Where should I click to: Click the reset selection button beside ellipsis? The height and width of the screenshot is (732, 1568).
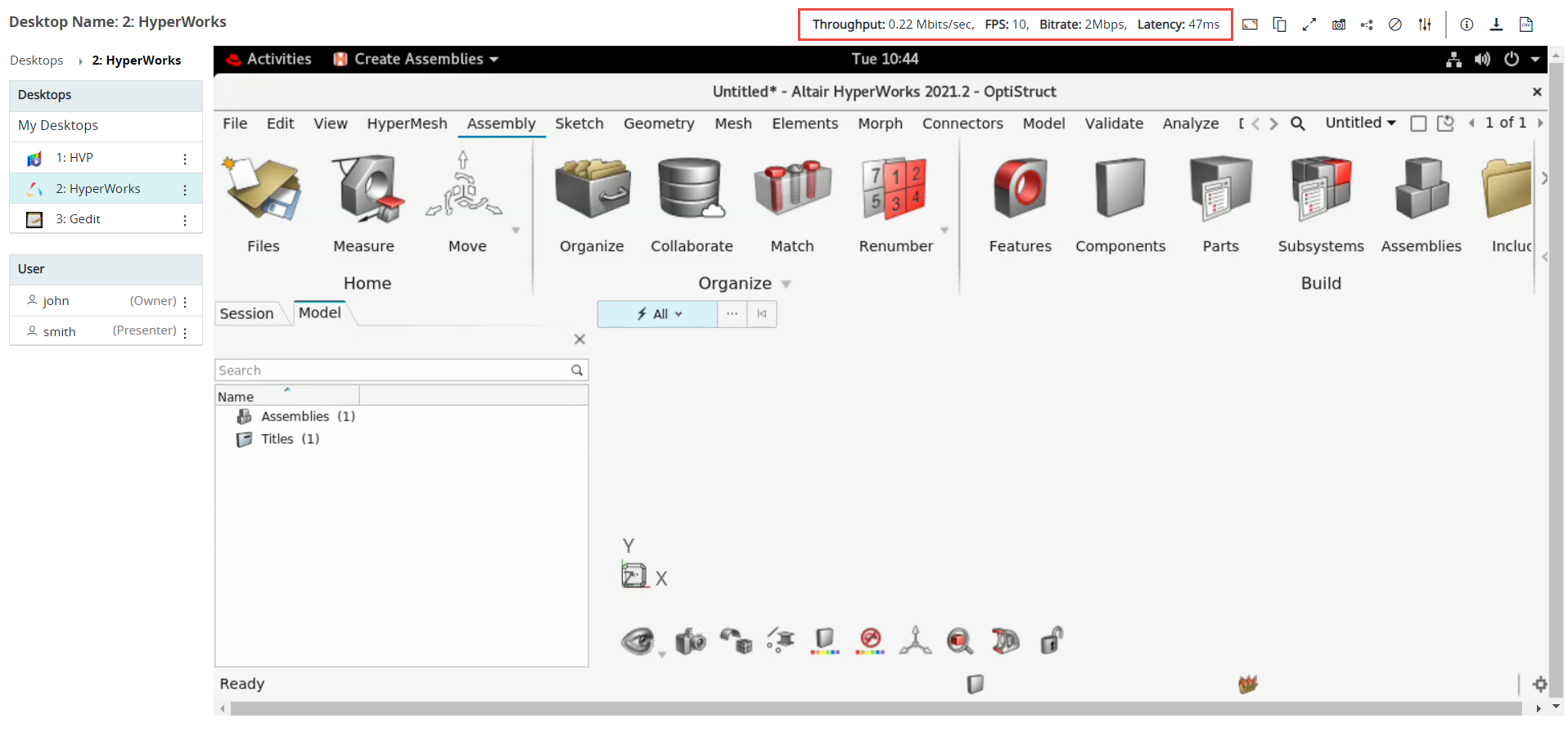(x=762, y=314)
